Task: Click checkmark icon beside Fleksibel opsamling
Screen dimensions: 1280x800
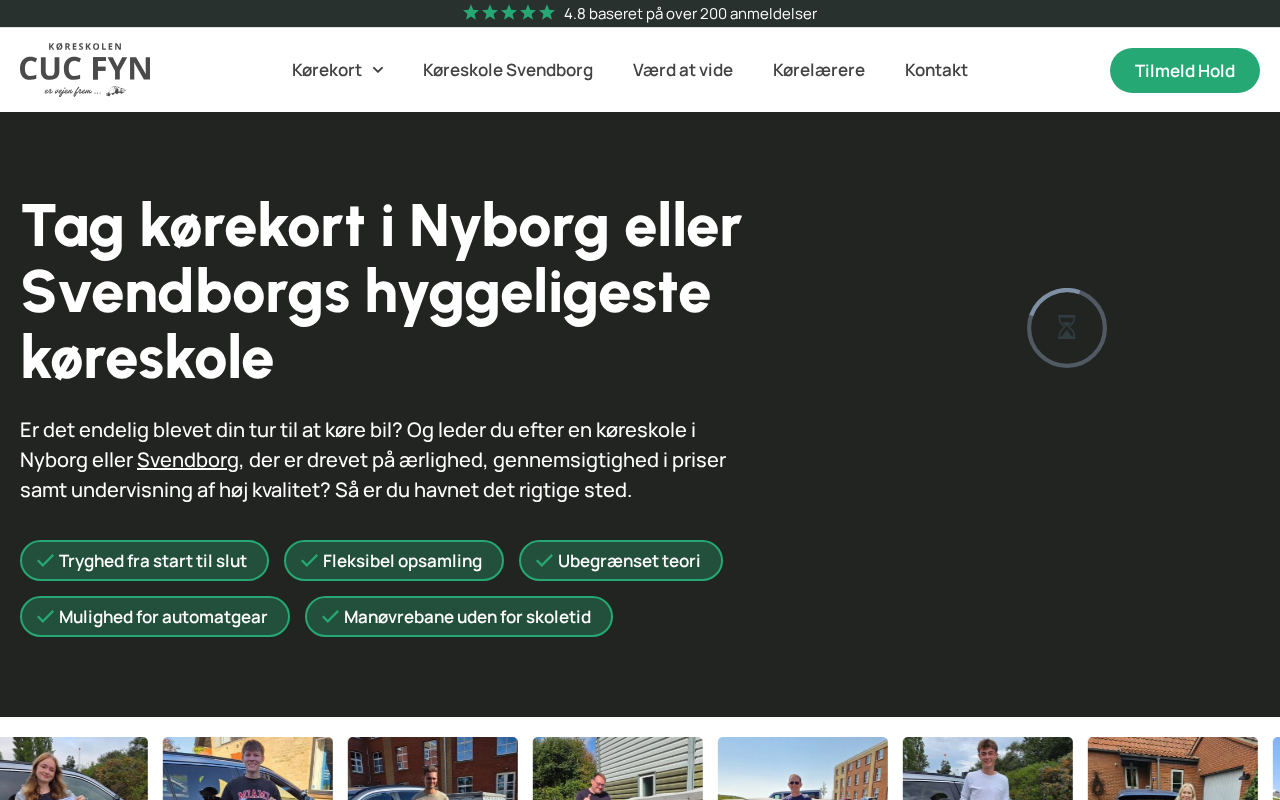Action: (x=309, y=561)
